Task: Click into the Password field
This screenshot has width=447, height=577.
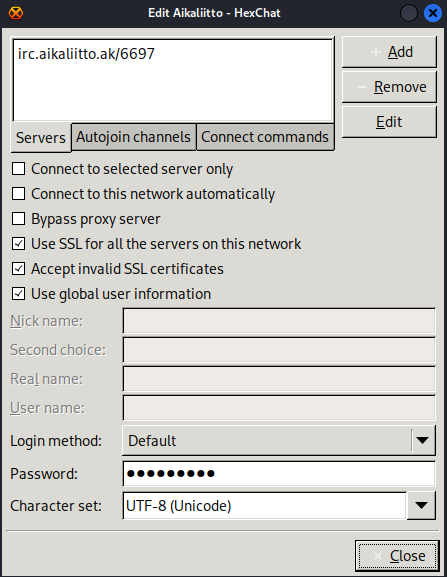Action: coord(279,474)
